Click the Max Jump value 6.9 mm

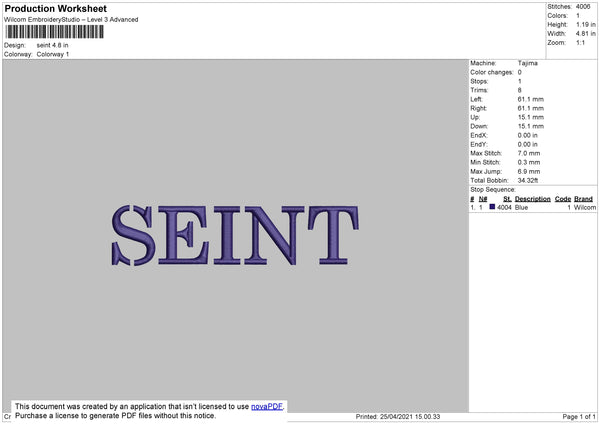click(529, 172)
